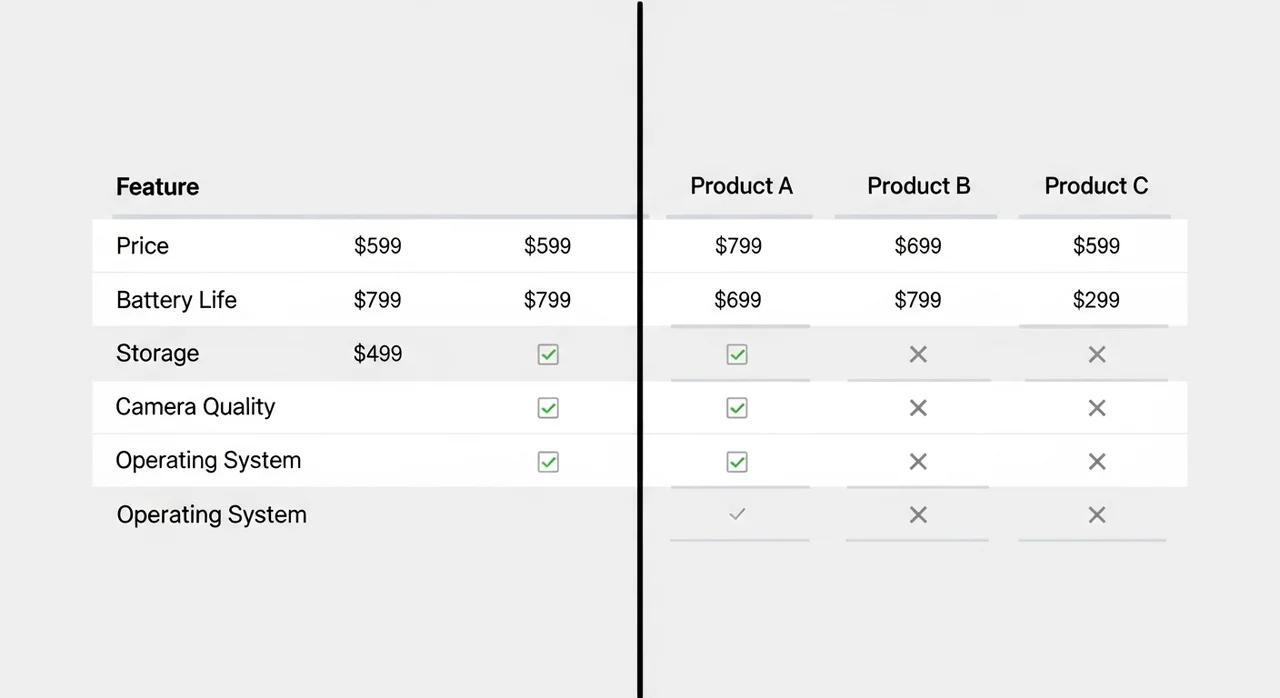Click the Camera Quality row label
The image size is (1280, 698).
pyautogui.click(x=195, y=407)
